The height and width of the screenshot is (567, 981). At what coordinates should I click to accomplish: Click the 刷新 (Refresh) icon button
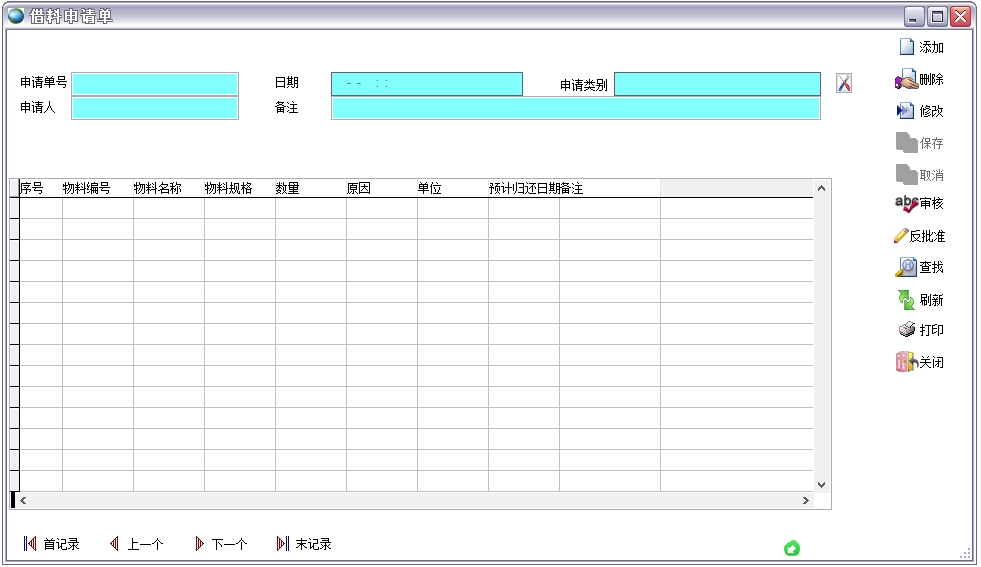pos(906,299)
